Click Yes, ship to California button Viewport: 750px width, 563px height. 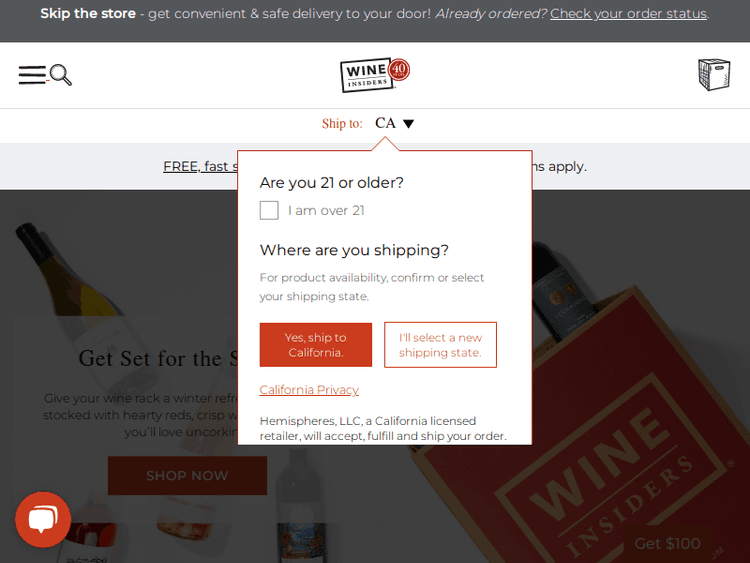coord(316,345)
